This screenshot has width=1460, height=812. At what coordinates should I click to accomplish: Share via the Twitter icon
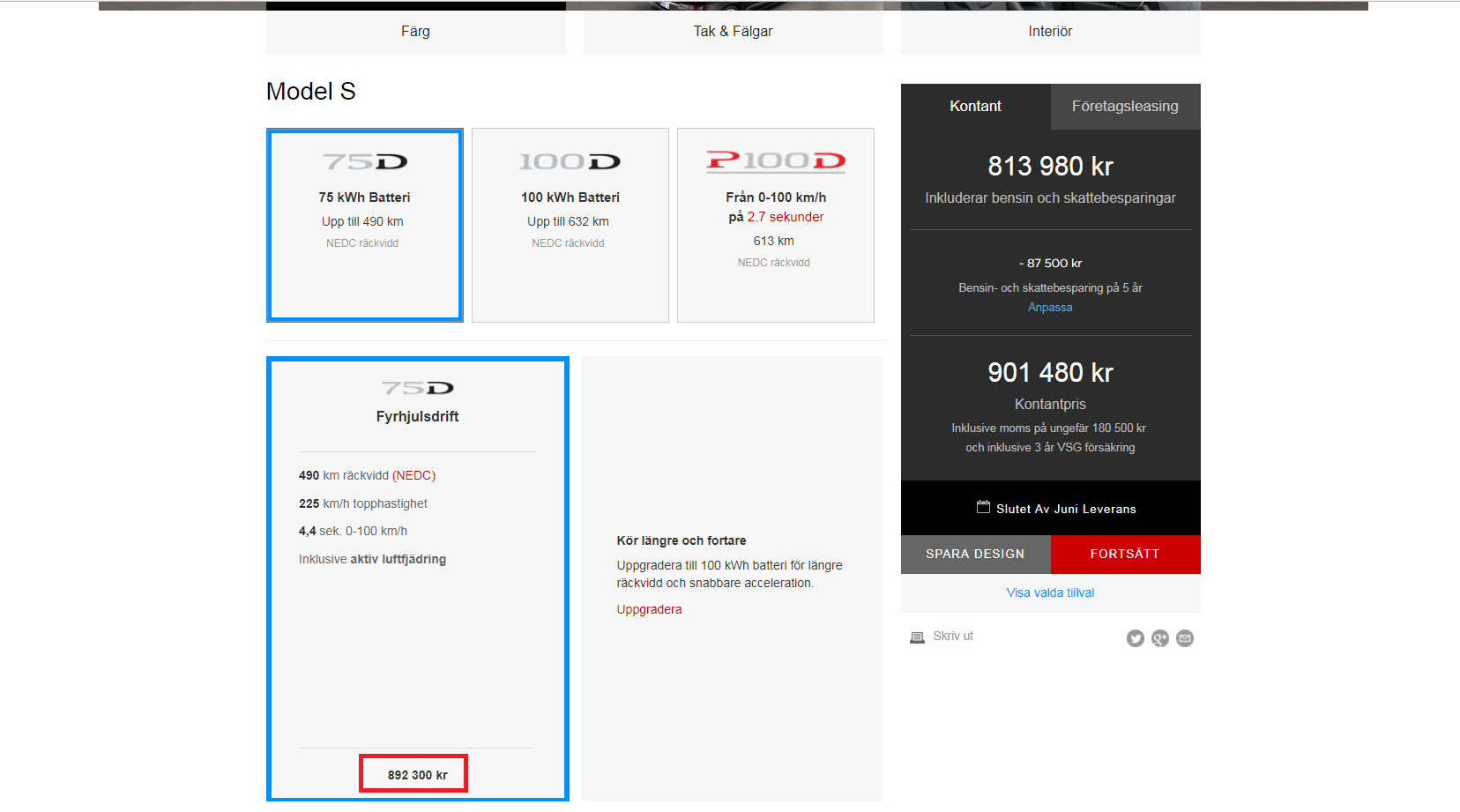tap(1136, 638)
